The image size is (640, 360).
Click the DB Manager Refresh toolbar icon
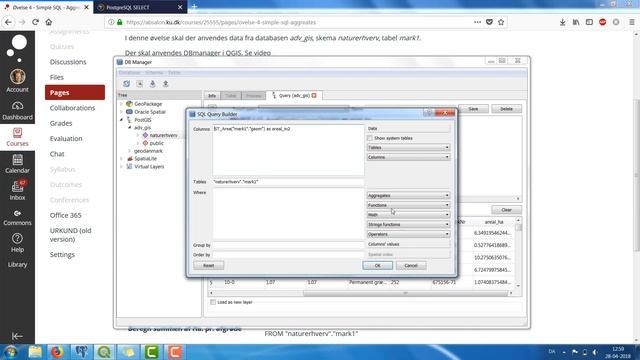pyautogui.click(x=127, y=84)
